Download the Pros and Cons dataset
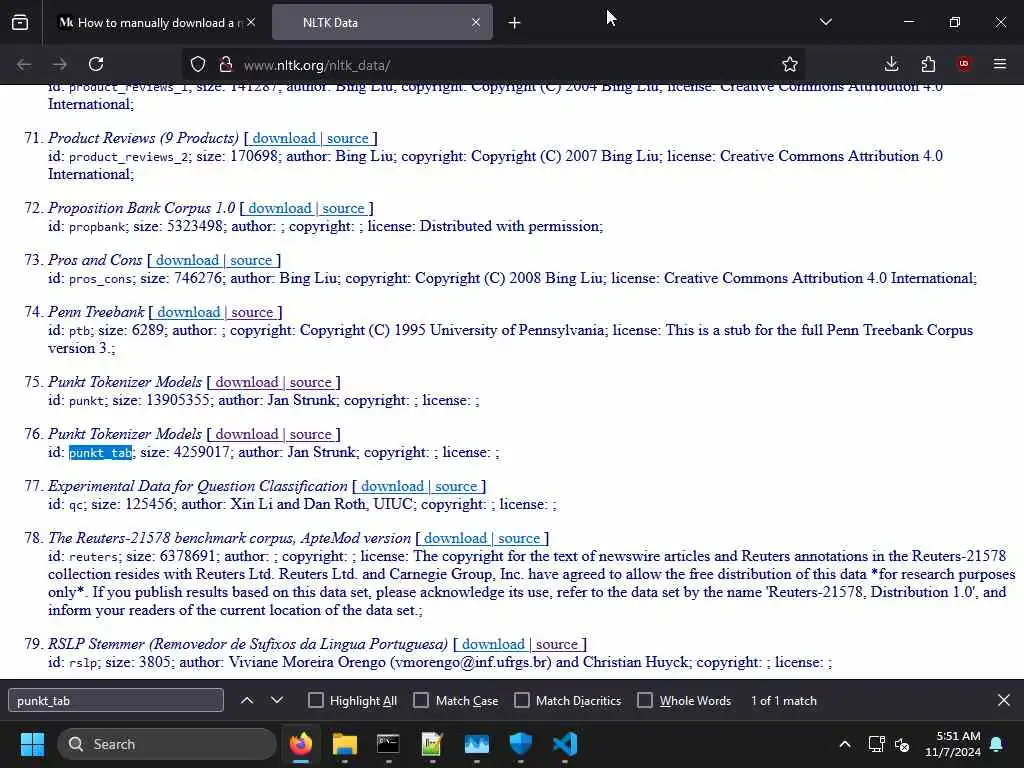Image resolution: width=1024 pixels, height=768 pixels. [x=187, y=261]
